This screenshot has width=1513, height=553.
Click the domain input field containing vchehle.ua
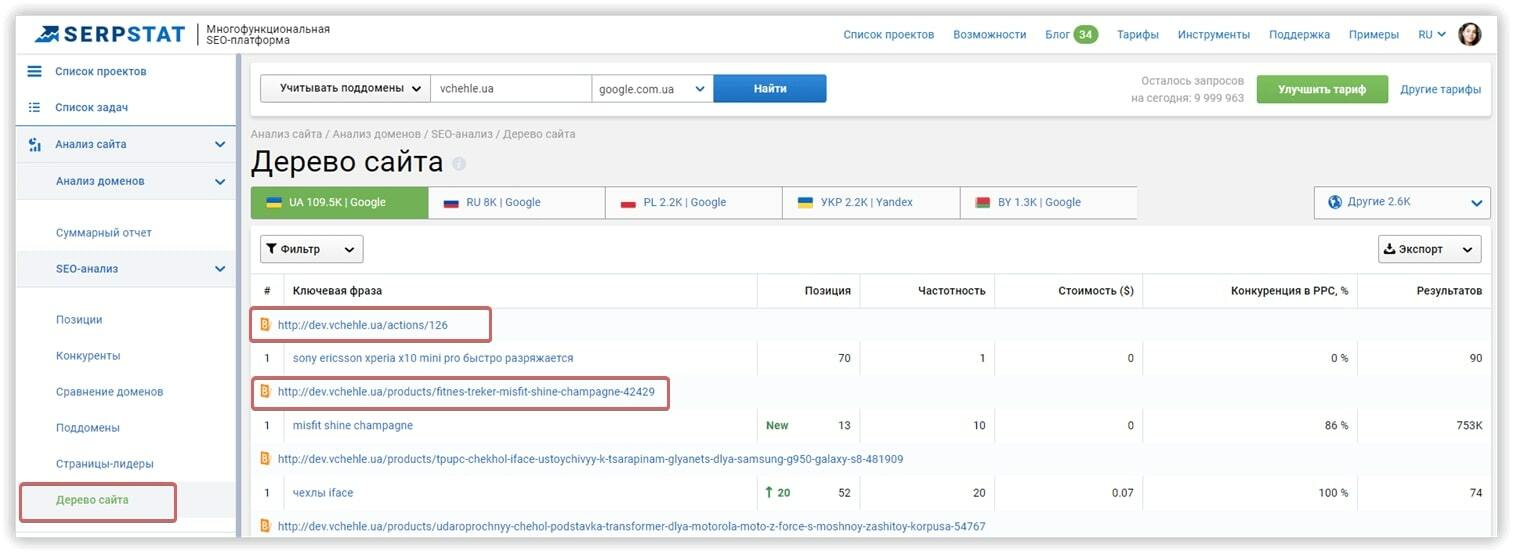(x=511, y=88)
